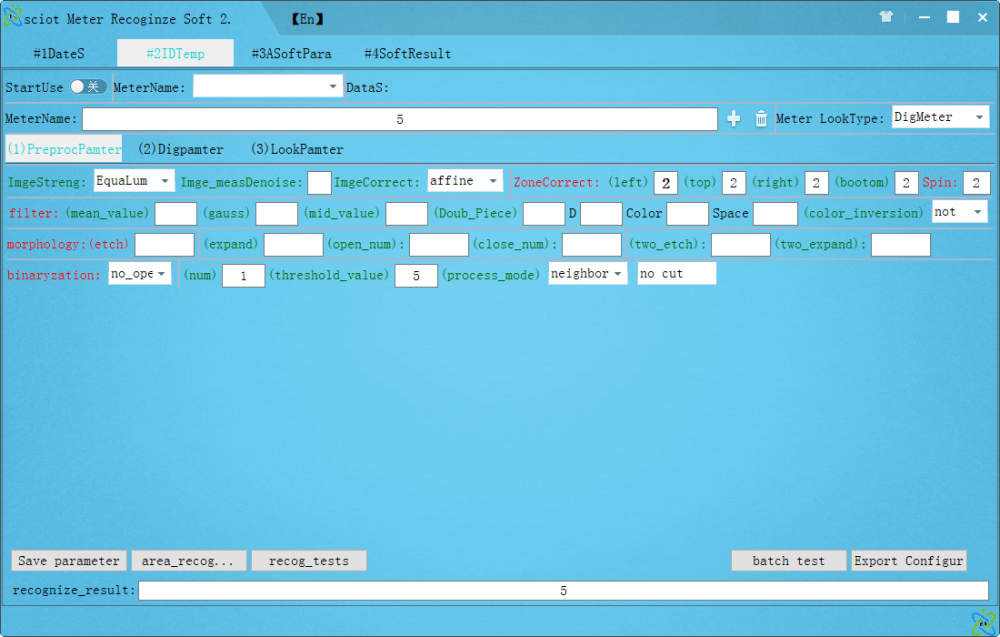Click the sciot logo in title bar
Viewport: 1000px width, 637px height.
coord(13,17)
